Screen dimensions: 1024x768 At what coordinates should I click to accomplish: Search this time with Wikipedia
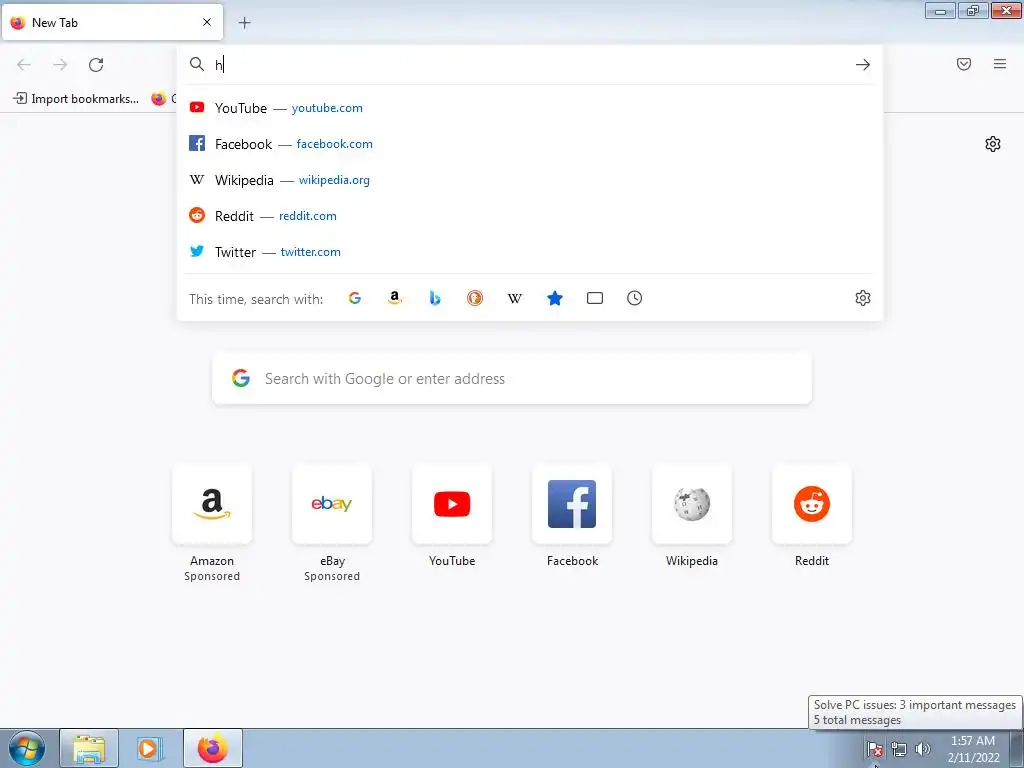click(515, 298)
